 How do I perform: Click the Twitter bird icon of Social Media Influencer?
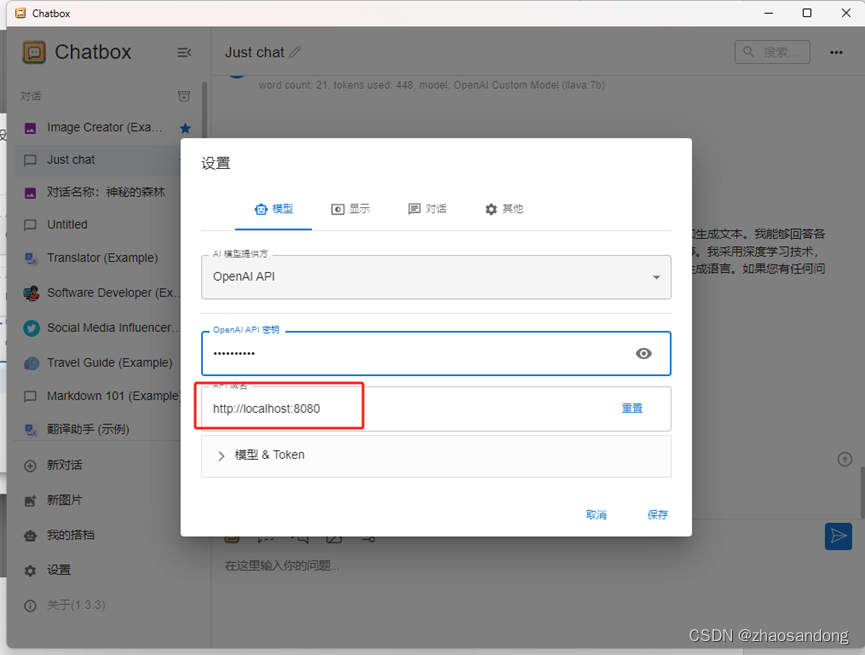click(31, 328)
